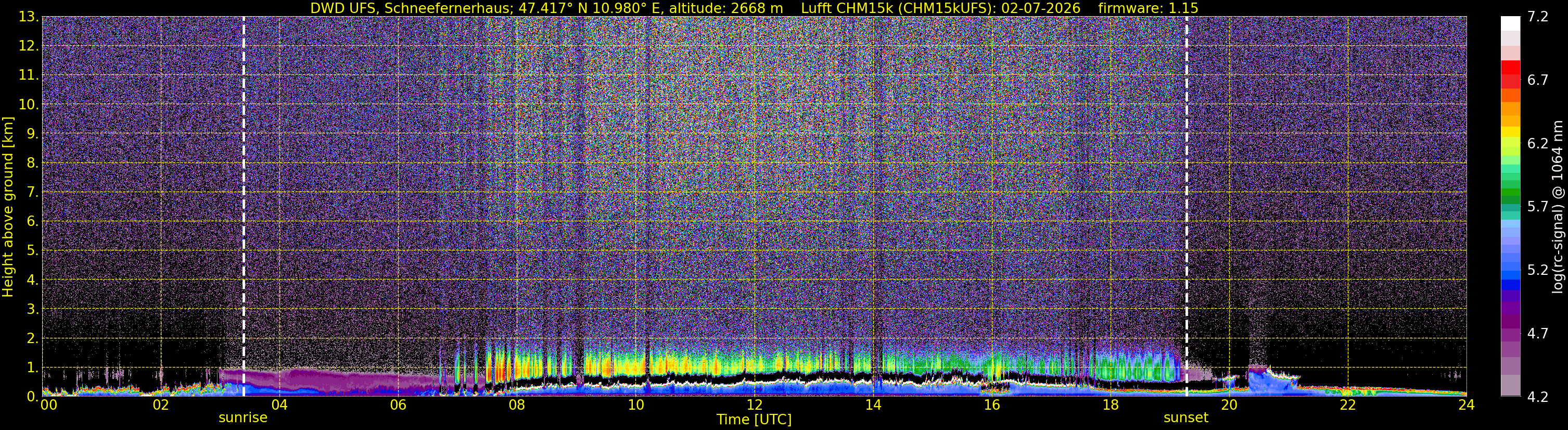Click the height axis tick '12.'
Screen dimensions: 1568x430
[x=29, y=46]
